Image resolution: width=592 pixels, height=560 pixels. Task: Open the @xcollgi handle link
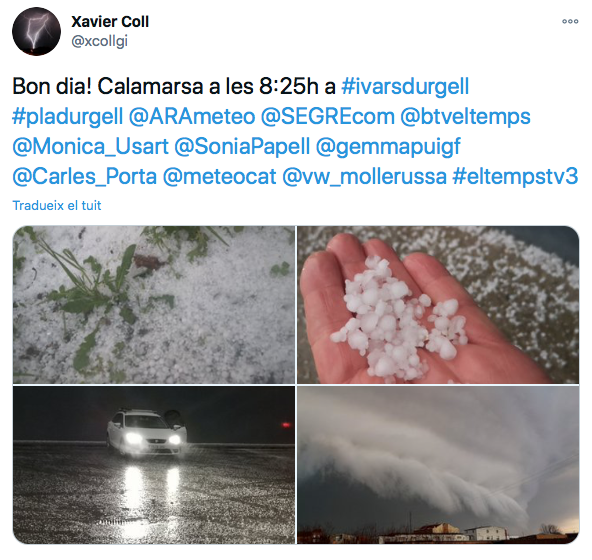click(x=99, y=41)
